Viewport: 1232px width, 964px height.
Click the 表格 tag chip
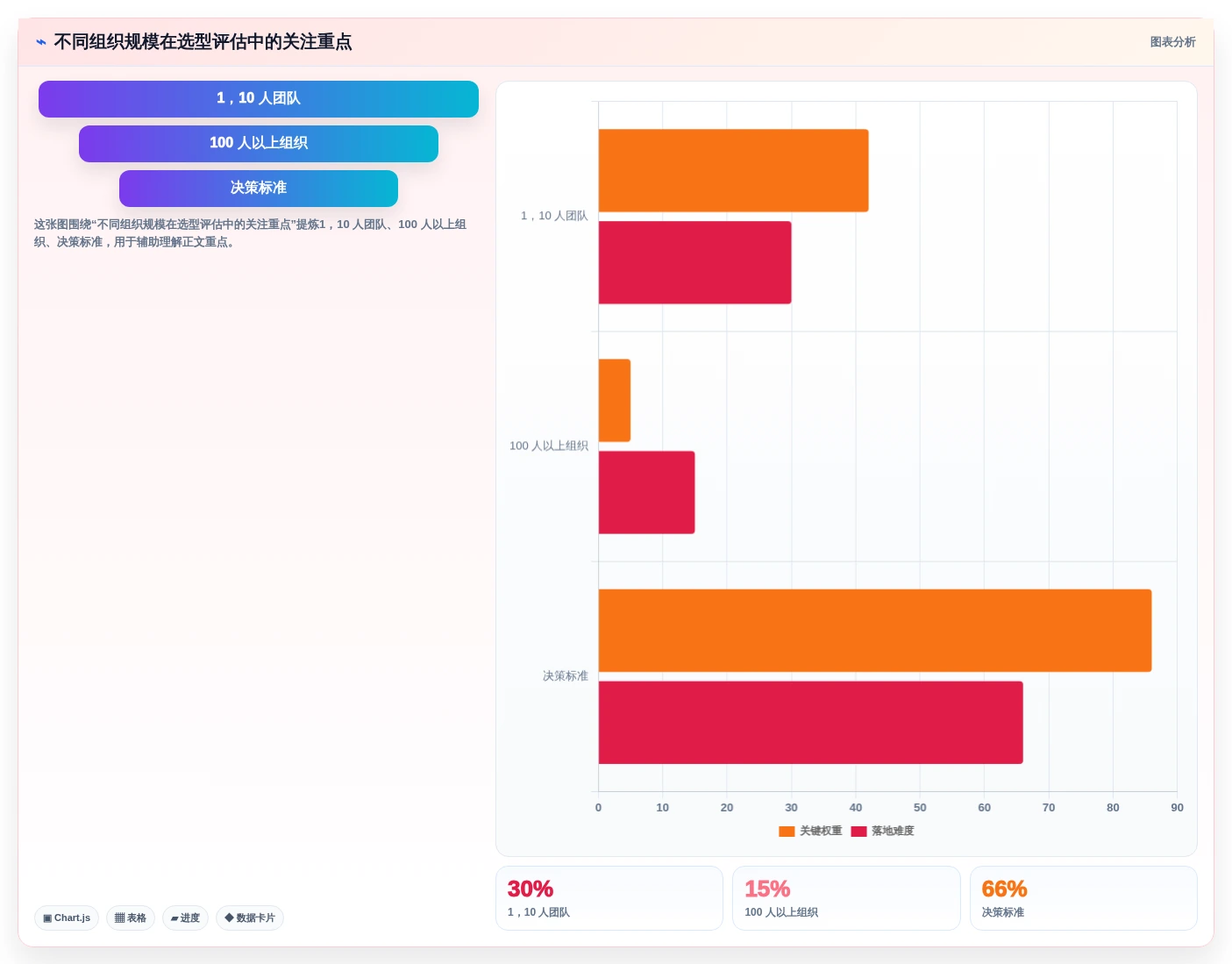pos(131,918)
